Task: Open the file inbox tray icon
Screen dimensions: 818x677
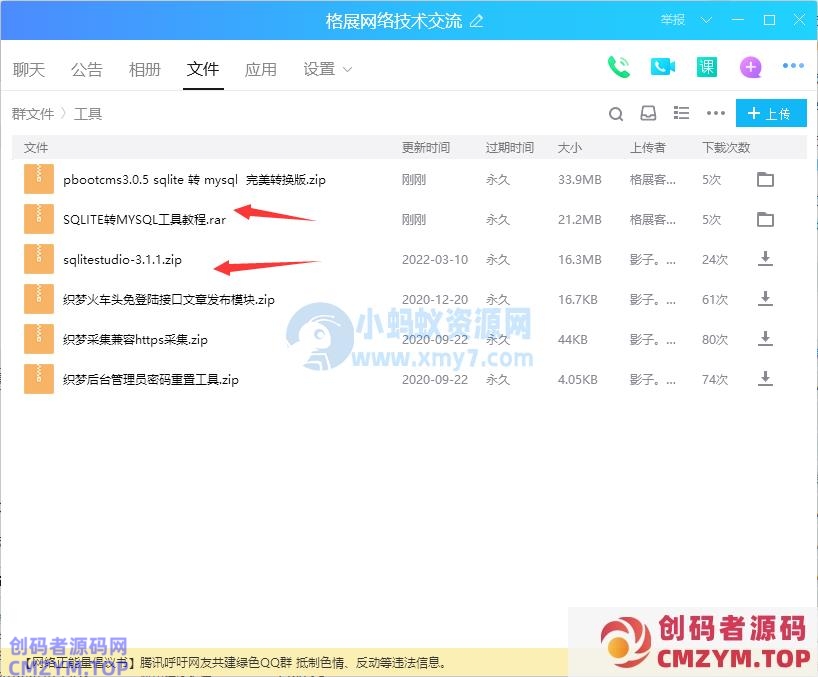Action: [x=648, y=114]
